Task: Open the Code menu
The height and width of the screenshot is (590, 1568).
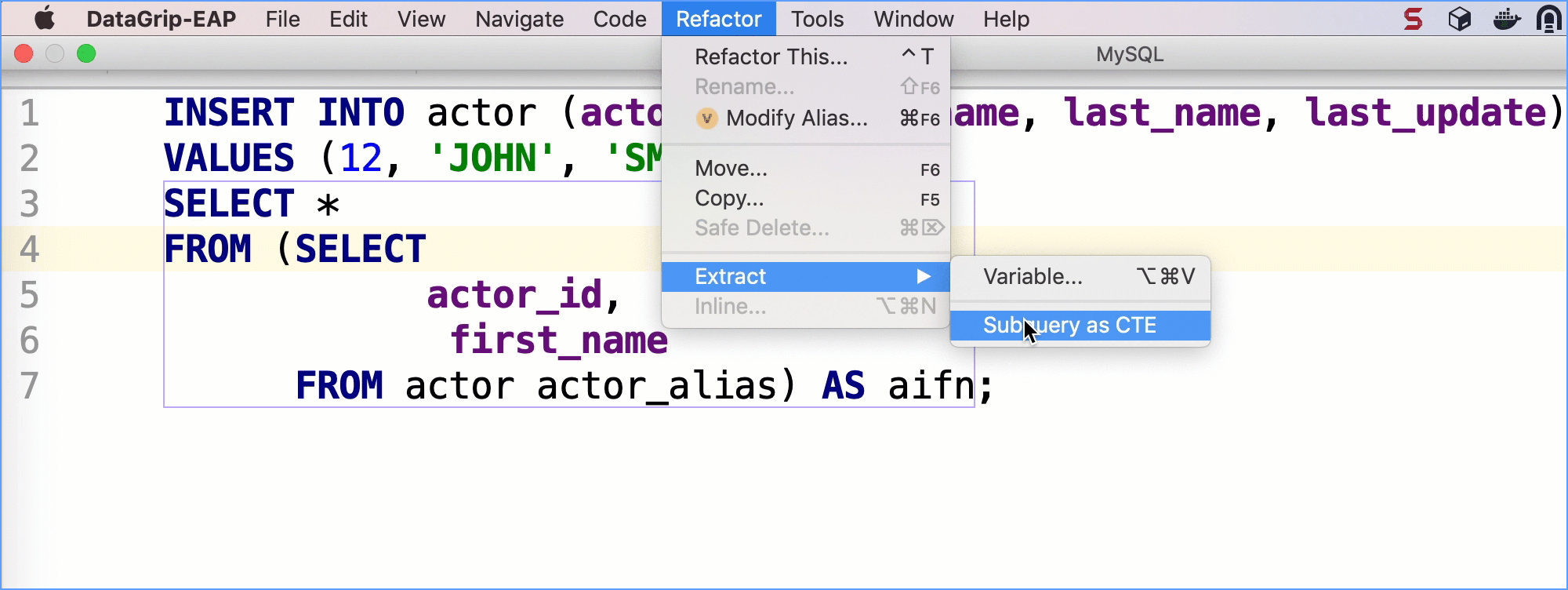Action: point(619,19)
